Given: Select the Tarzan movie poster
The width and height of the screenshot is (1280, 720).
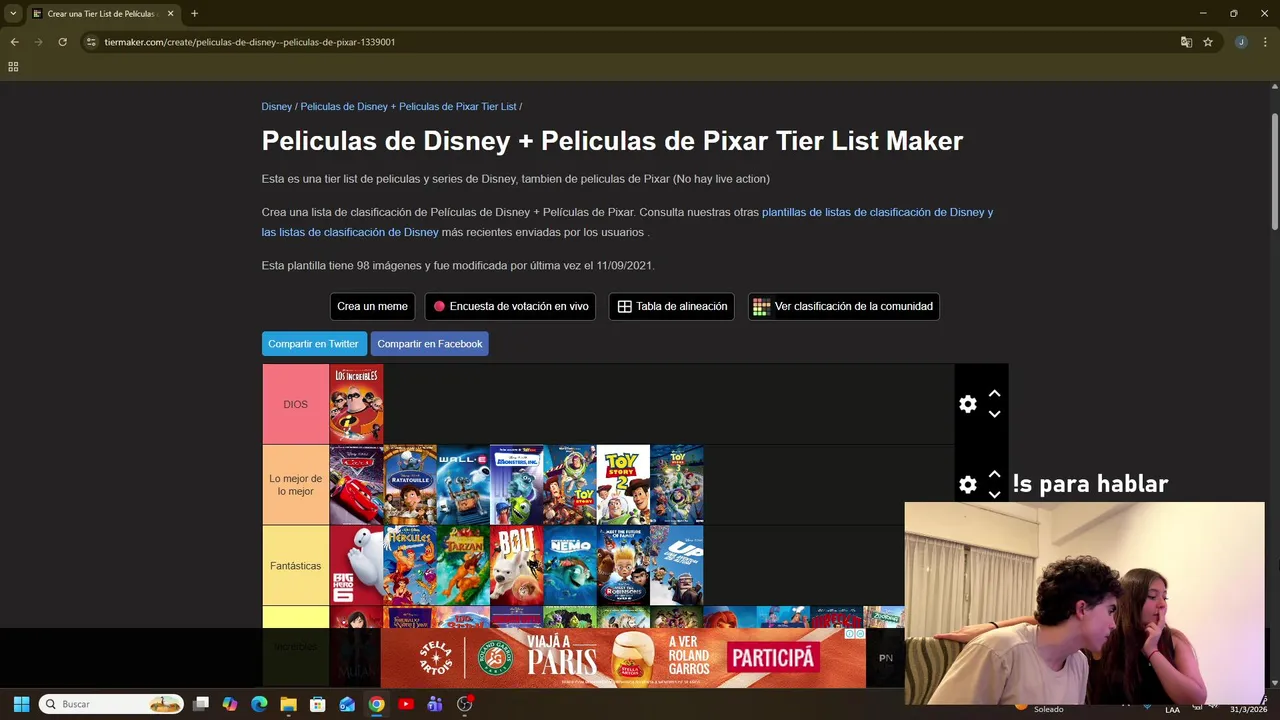Looking at the screenshot, I should click(463, 565).
